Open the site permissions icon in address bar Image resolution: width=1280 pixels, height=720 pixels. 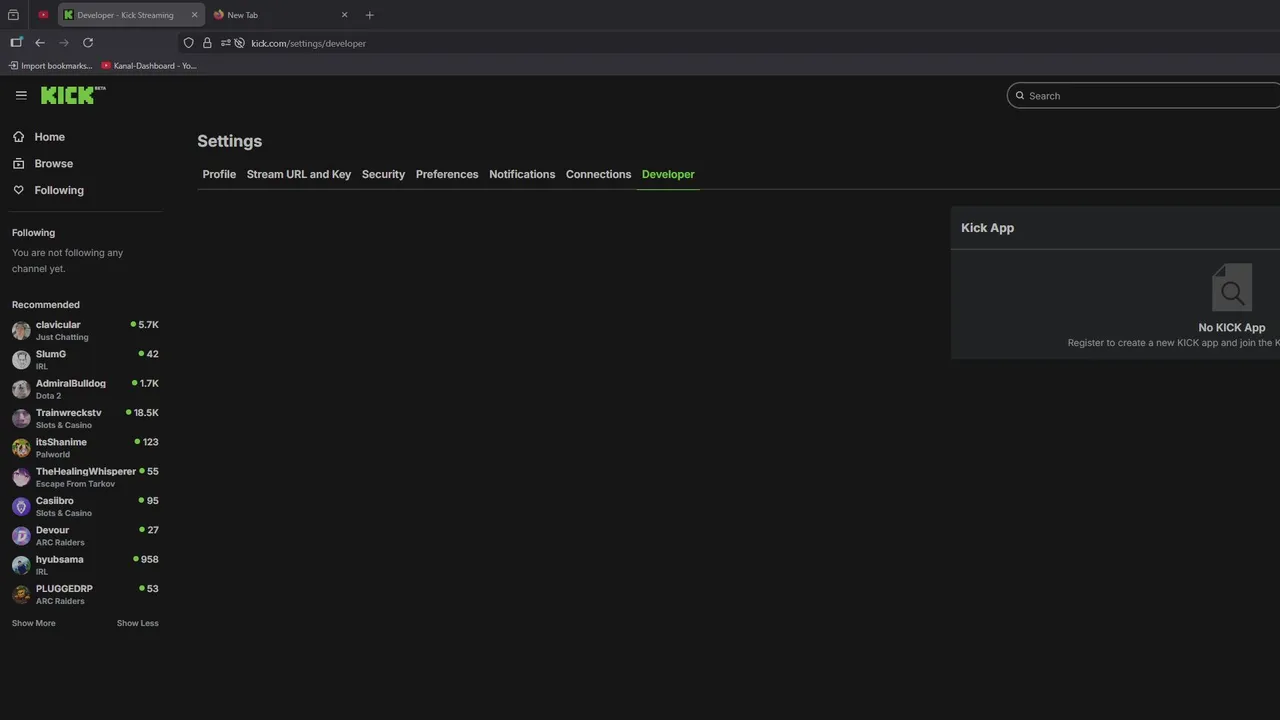(226, 43)
